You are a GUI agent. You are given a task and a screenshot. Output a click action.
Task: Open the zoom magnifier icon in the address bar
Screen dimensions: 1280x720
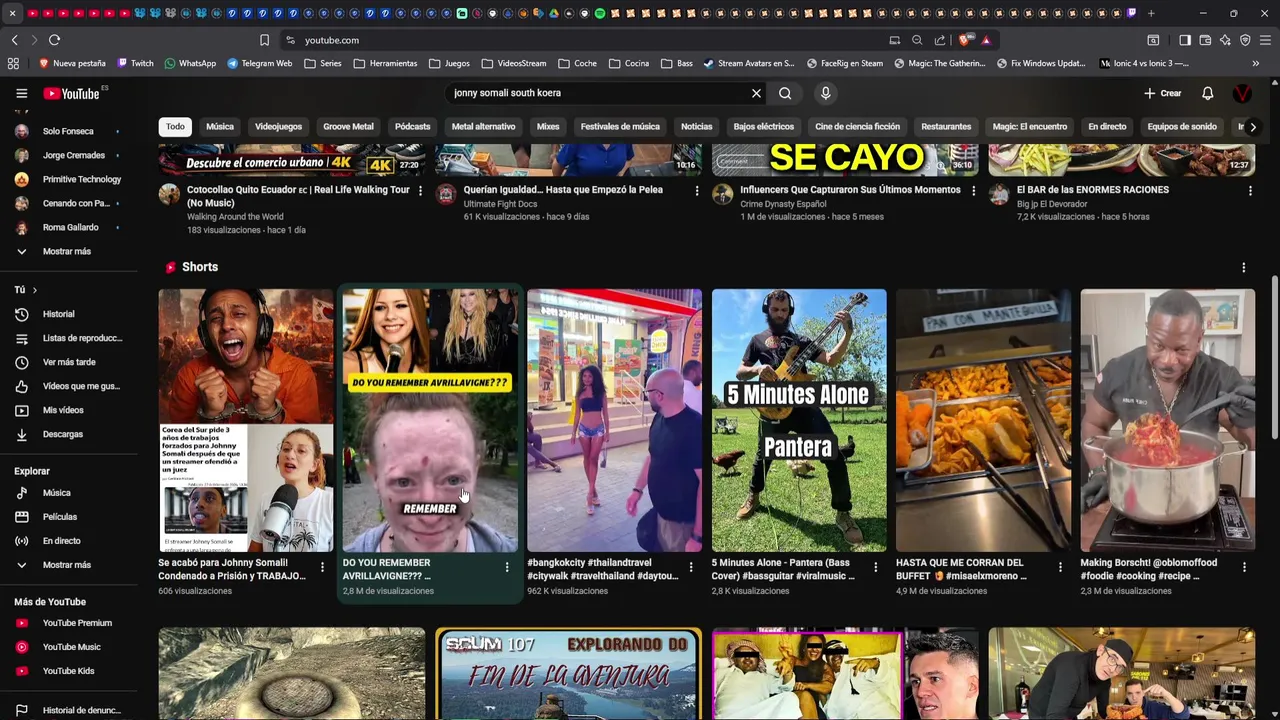tap(917, 40)
